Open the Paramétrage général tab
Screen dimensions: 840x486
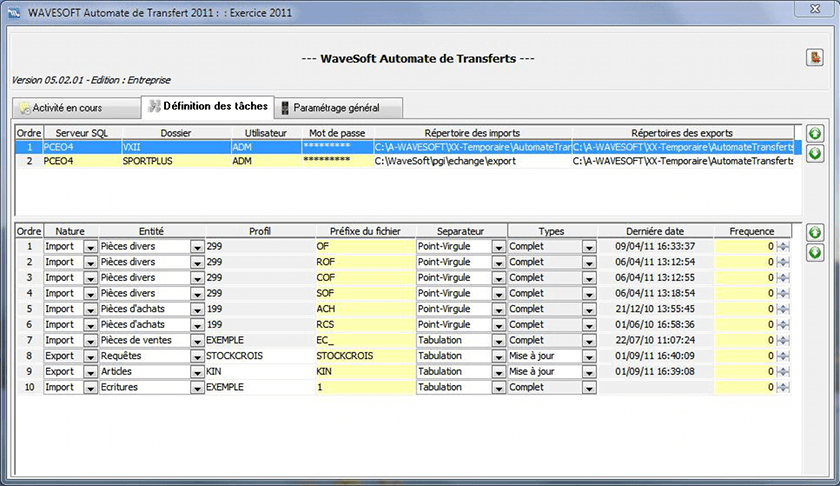pos(339,108)
